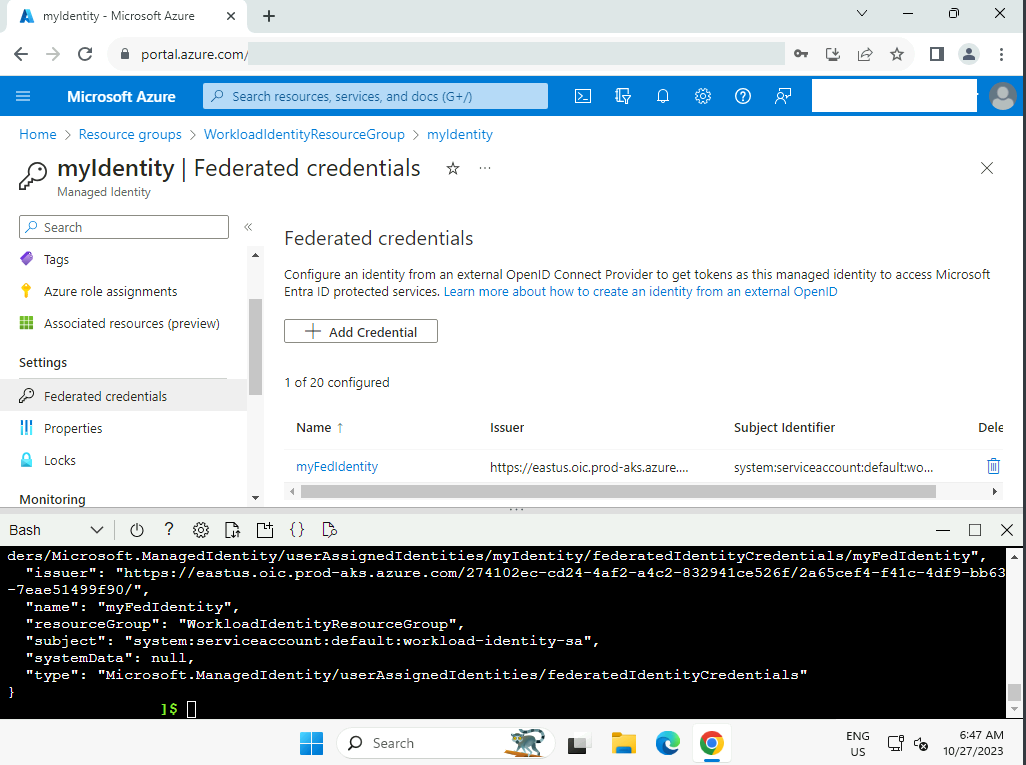Open the Feedback icon in header

click(x=783, y=97)
